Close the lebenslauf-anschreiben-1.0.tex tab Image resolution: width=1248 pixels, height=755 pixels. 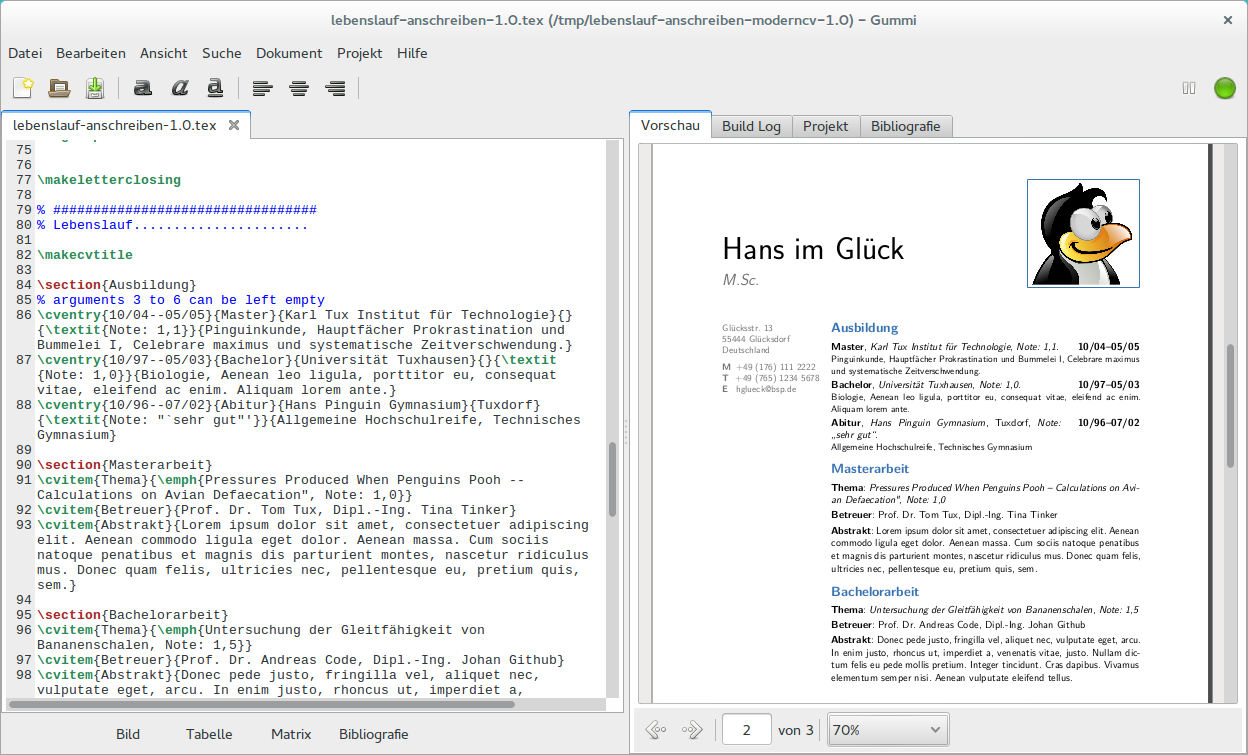[234, 125]
